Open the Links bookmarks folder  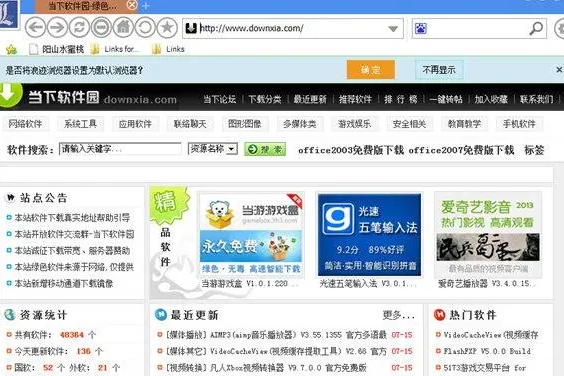pyautogui.click(x=168, y=49)
